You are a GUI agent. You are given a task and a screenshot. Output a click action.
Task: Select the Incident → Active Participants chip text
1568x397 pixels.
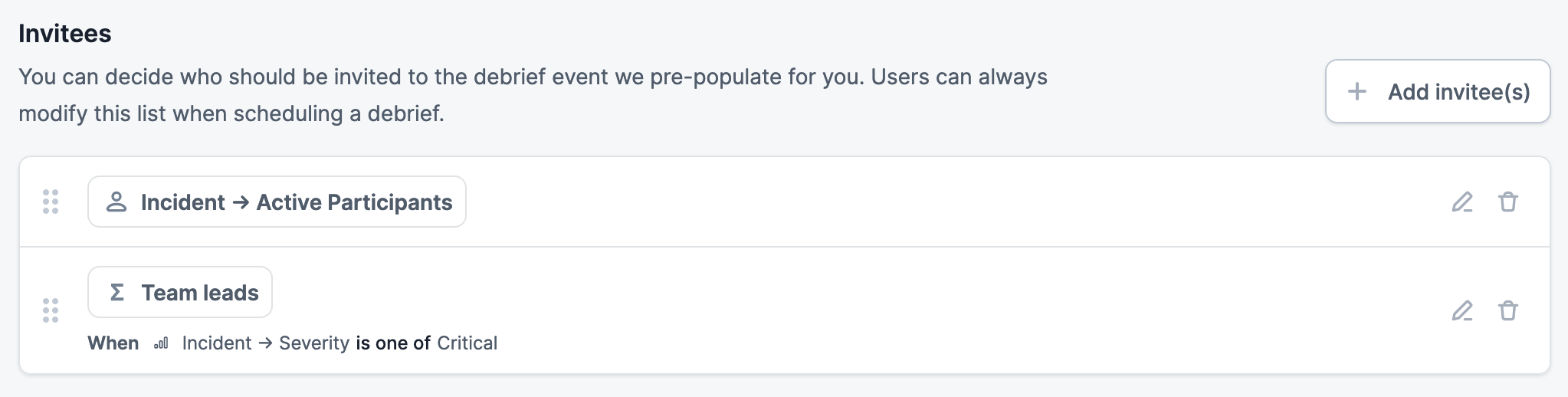297,202
